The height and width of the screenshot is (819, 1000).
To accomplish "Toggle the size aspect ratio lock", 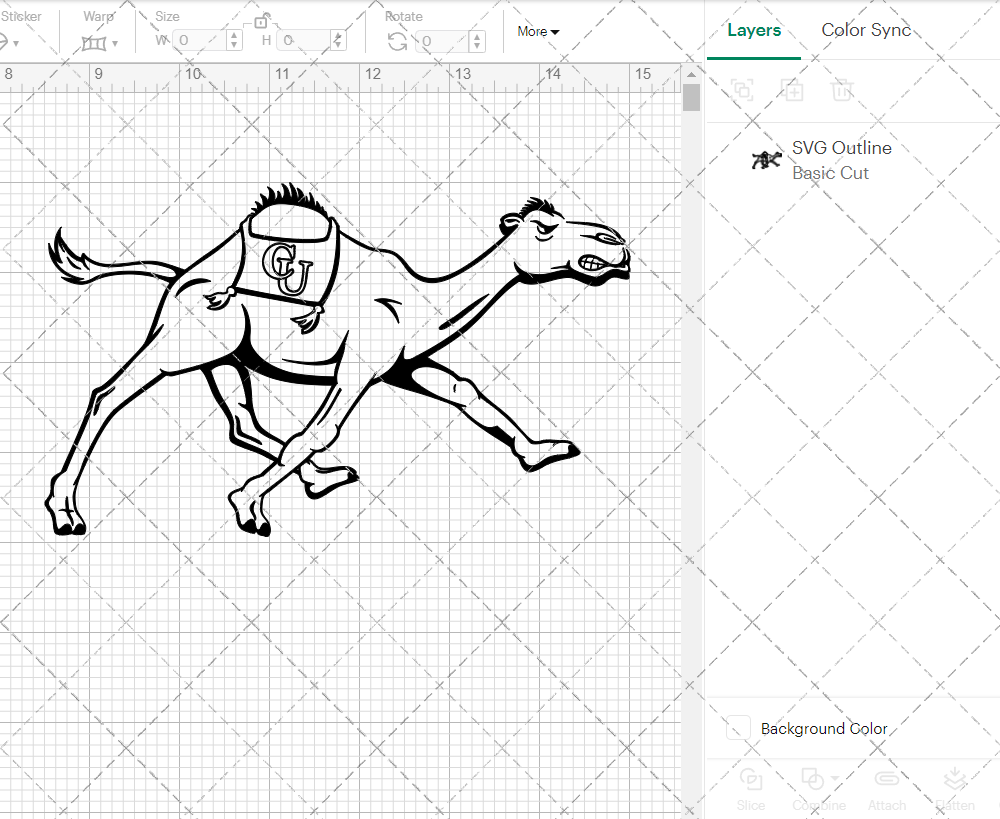I will 262,21.
